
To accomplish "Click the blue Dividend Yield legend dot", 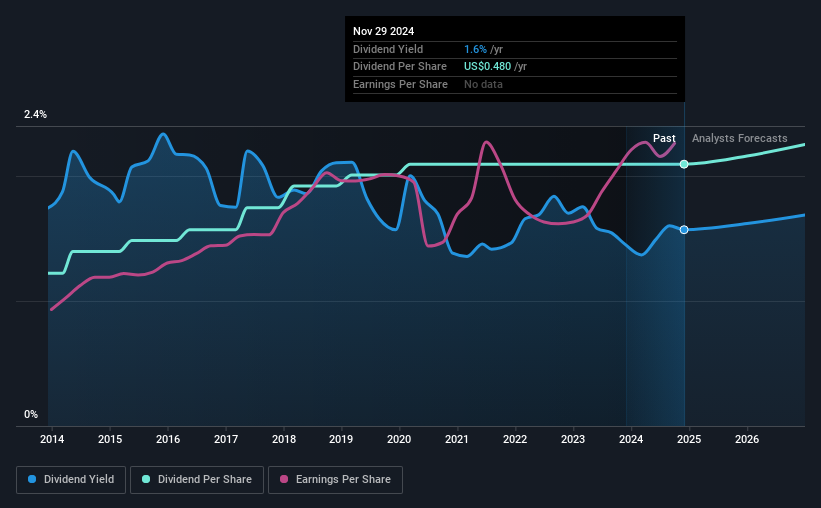I will click(x=32, y=479).
